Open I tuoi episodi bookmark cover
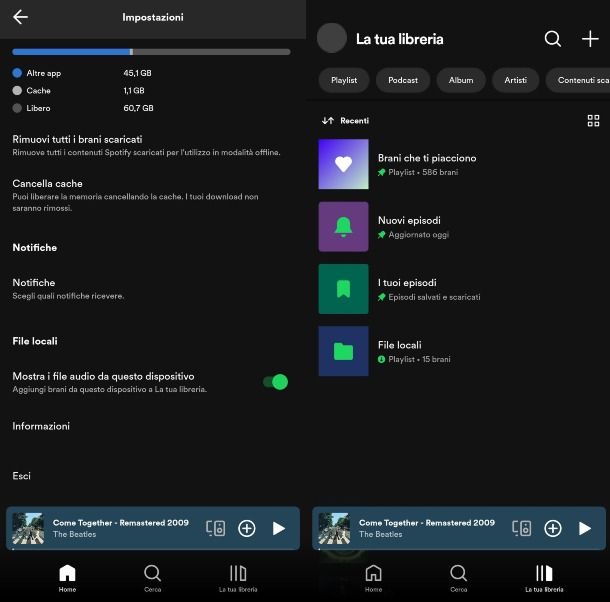The width and height of the screenshot is (610, 602). (x=344, y=289)
